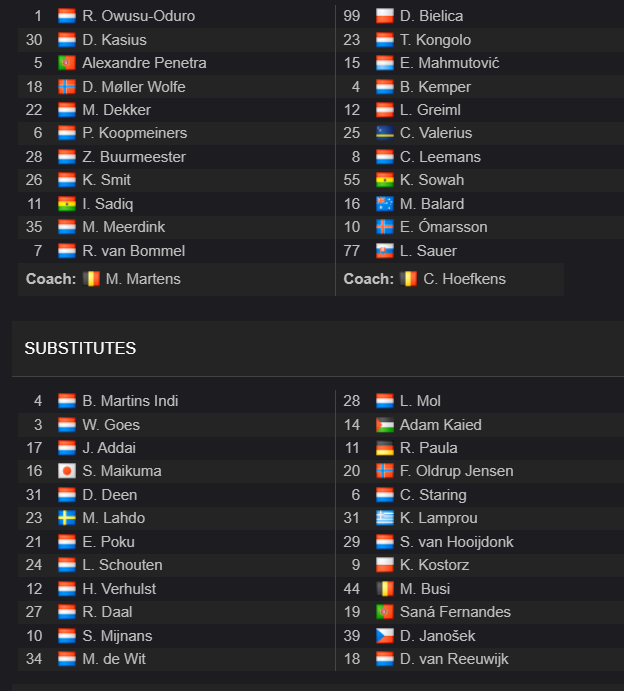Click the Curaçao flag beside C. Valerius
The width and height of the screenshot is (624, 691).
(x=385, y=133)
